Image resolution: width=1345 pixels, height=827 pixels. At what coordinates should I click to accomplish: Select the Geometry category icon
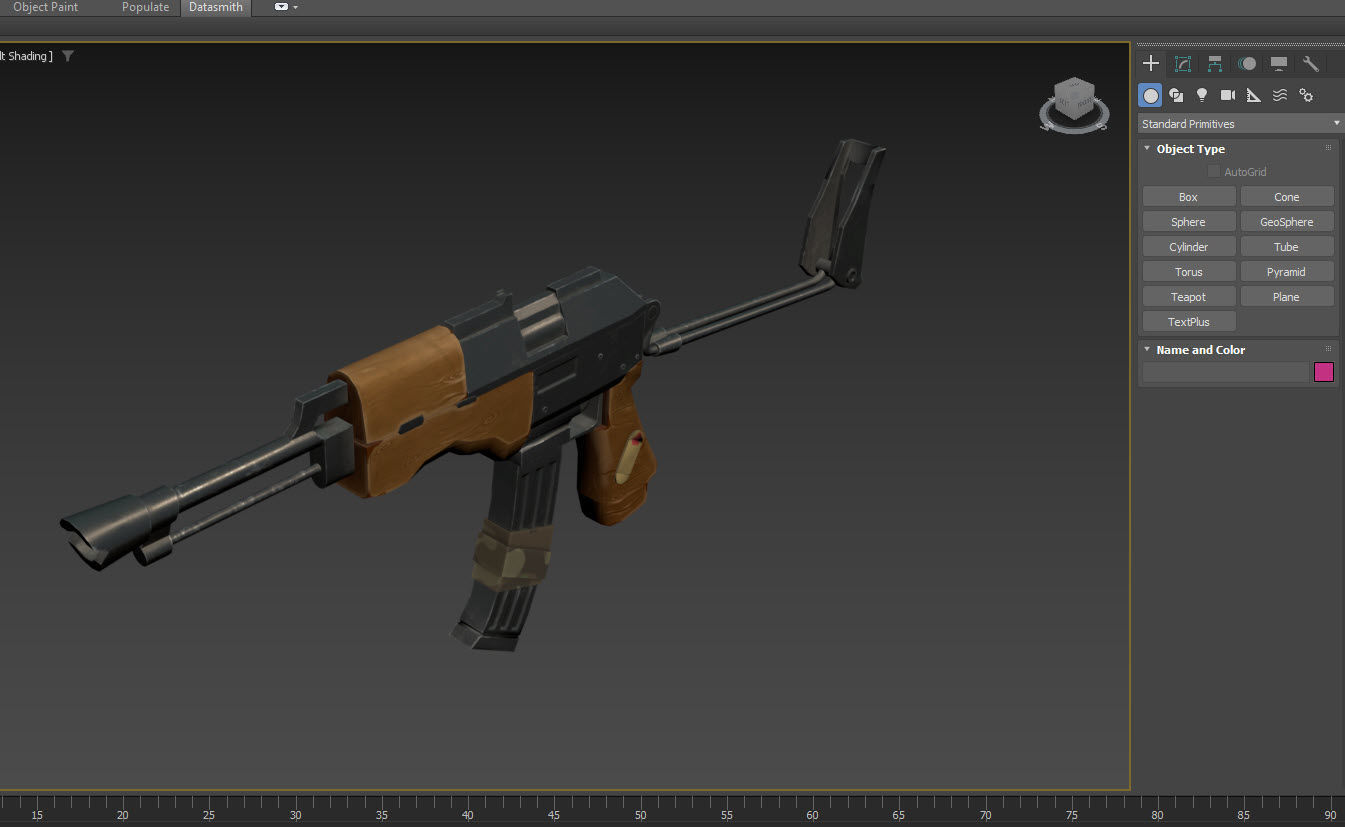tap(1151, 95)
